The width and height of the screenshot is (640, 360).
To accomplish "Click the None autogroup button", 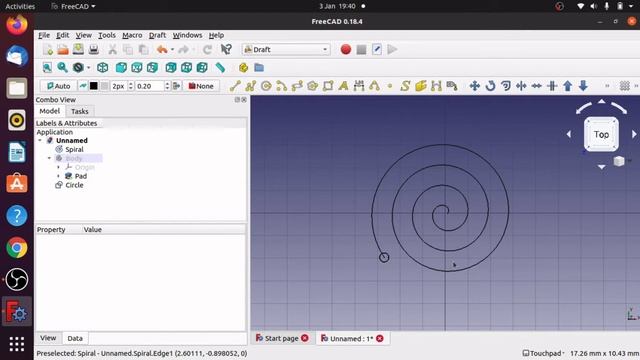I will point(201,86).
